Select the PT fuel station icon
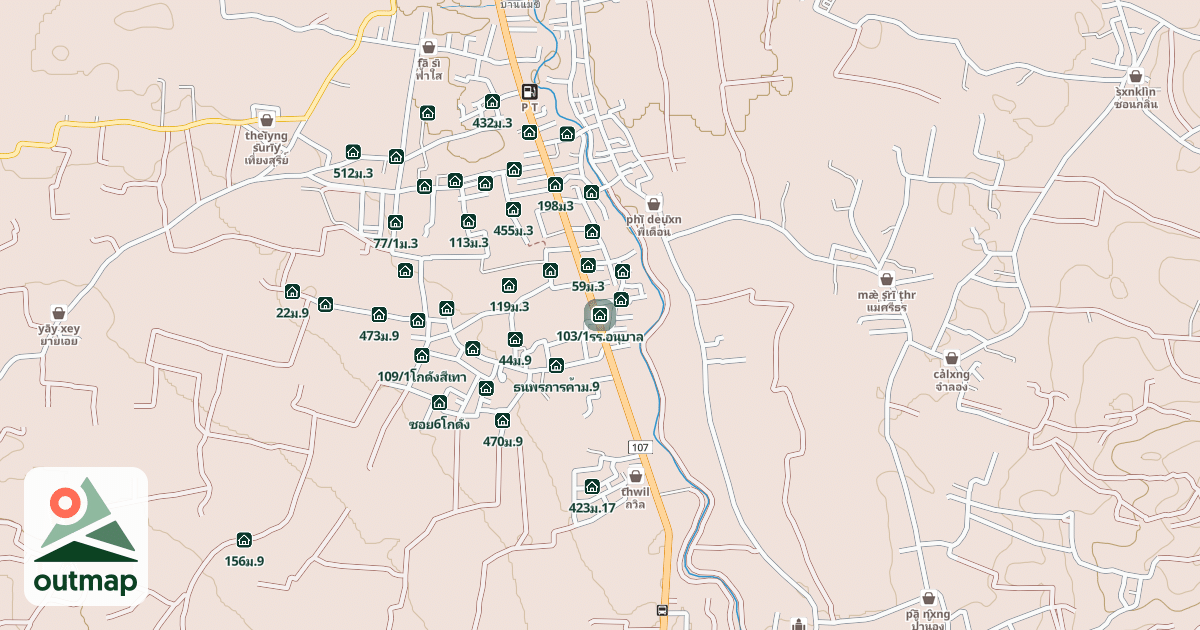The height and width of the screenshot is (630, 1200). tap(530, 91)
